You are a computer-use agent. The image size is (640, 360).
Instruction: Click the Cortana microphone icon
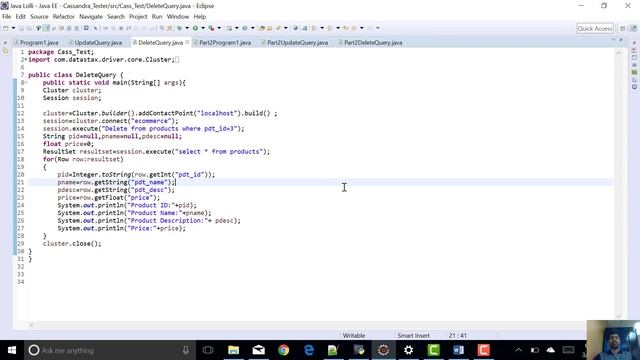(x=186, y=350)
